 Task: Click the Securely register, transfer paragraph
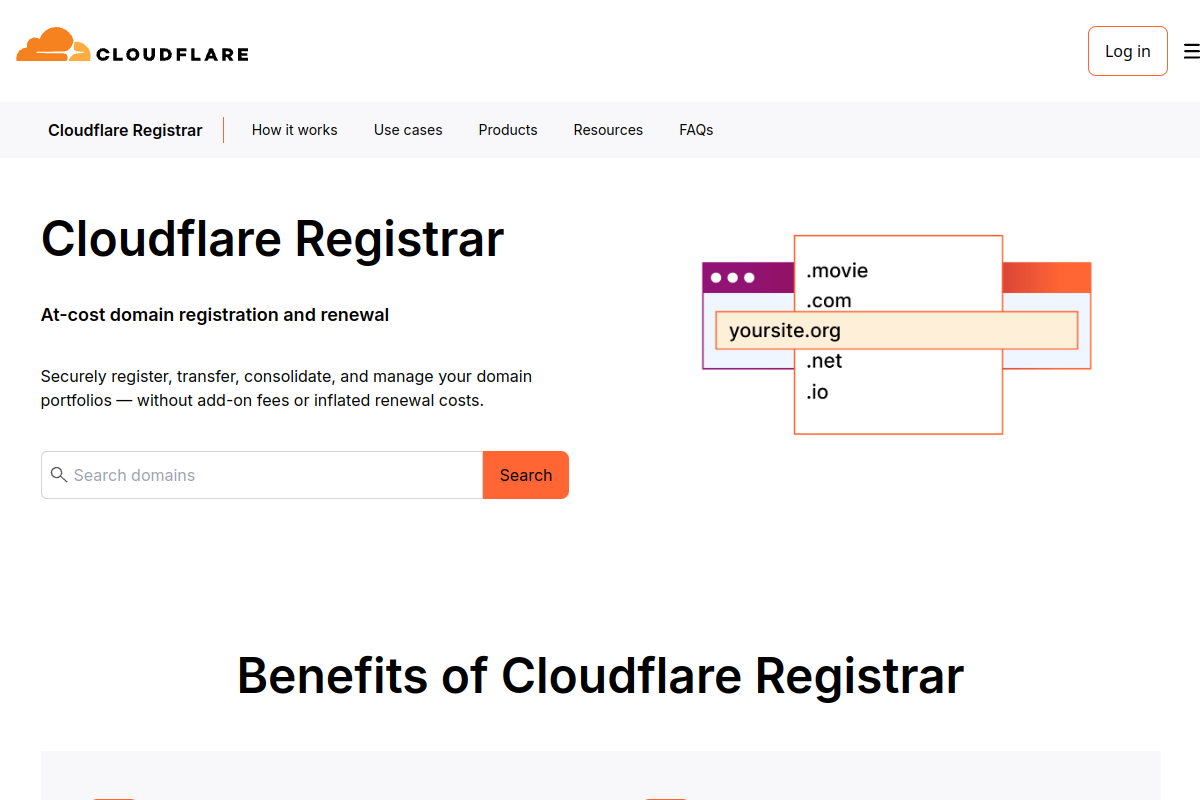[x=286, y=389]
